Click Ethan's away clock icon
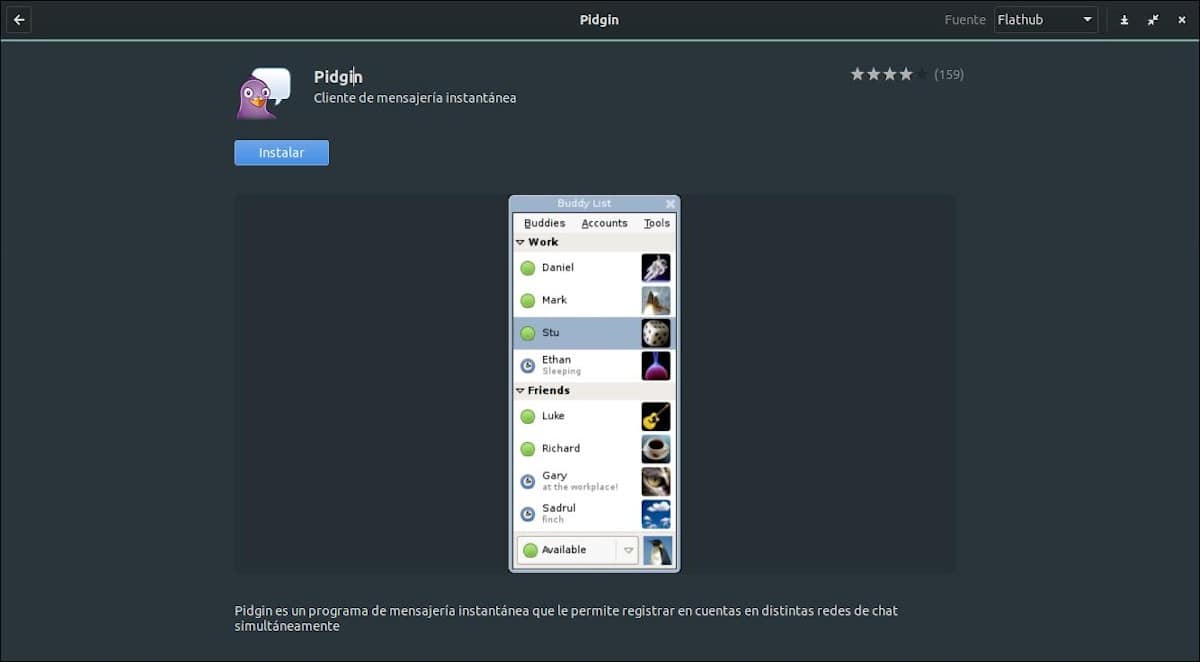The width and height of the screenshot is (1200, 662). tap(527, 366)
